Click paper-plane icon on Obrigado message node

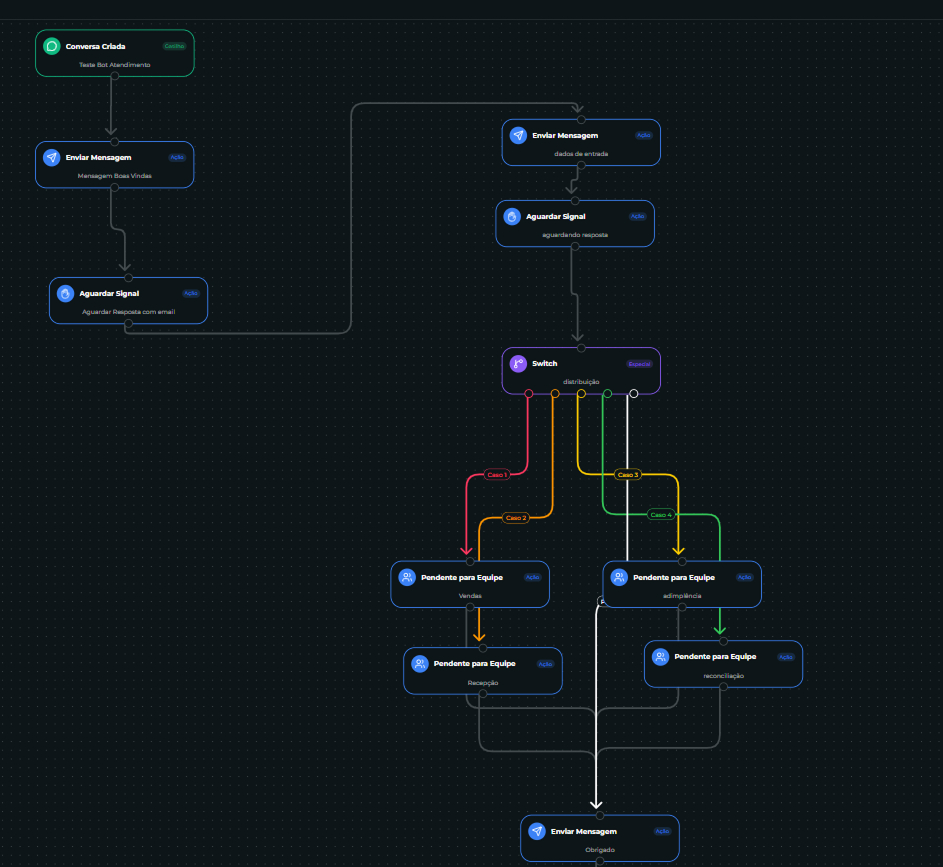[537, 832]
